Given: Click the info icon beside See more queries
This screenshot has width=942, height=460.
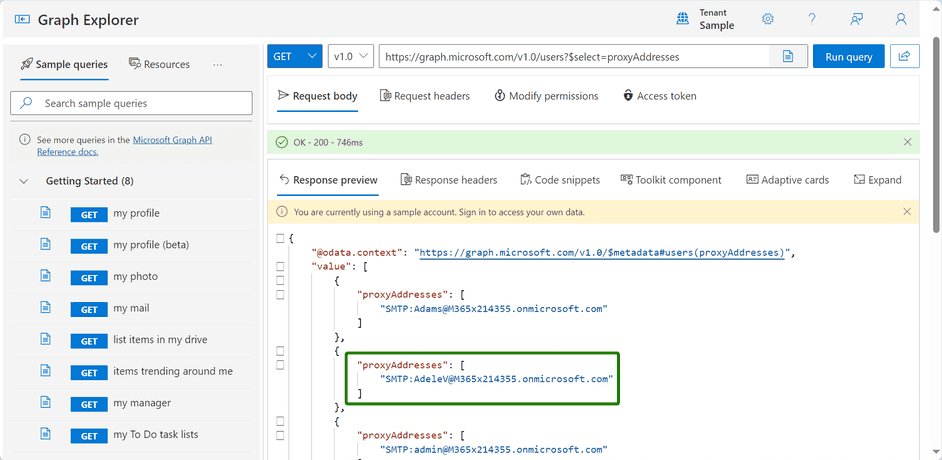Looking at the screenshot, I should tap(25, 140).
